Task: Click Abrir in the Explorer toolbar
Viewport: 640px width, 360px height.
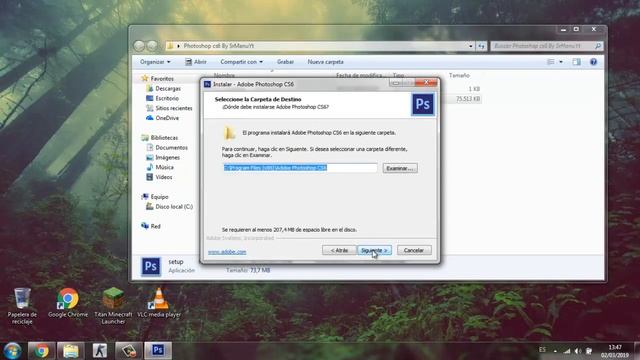Action: (x=196, y=62)
